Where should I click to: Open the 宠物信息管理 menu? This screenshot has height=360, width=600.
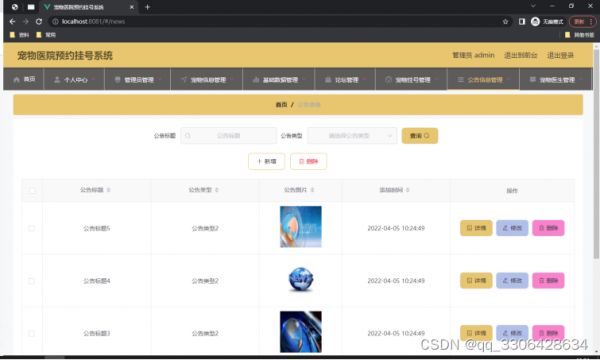pos(207,80)
